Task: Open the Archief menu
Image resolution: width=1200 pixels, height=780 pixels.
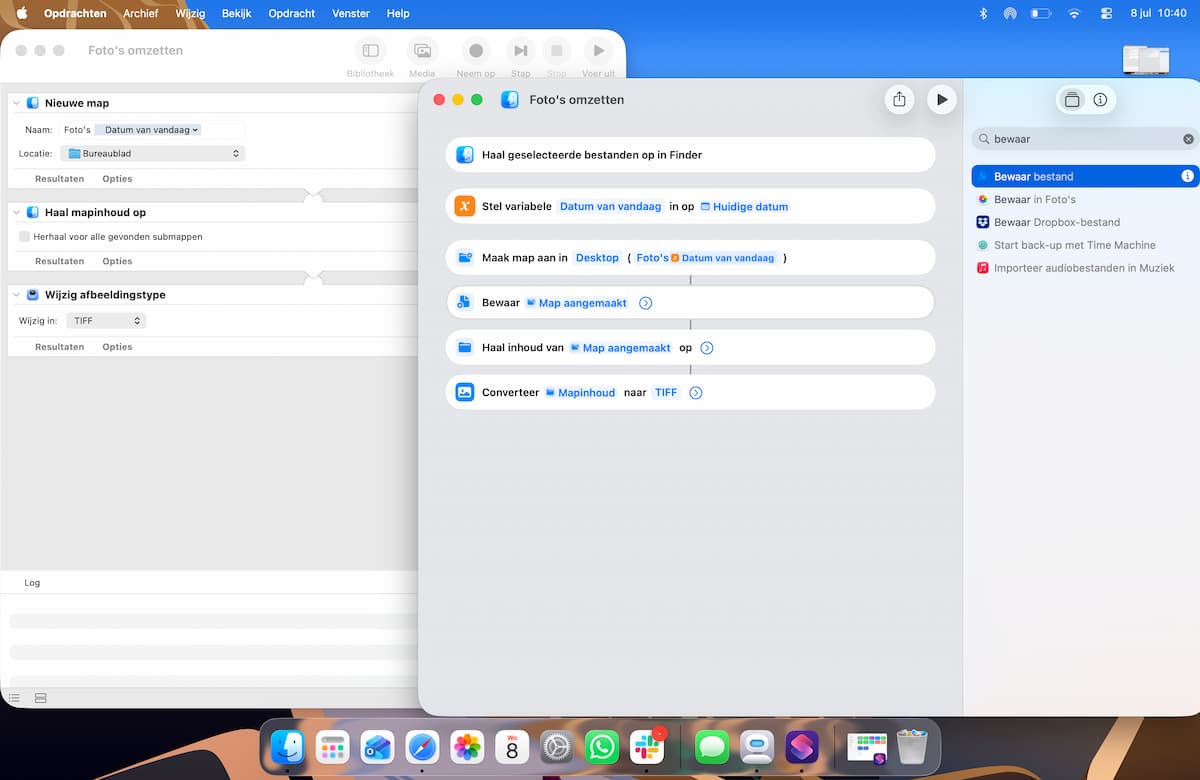Action: 141,14
